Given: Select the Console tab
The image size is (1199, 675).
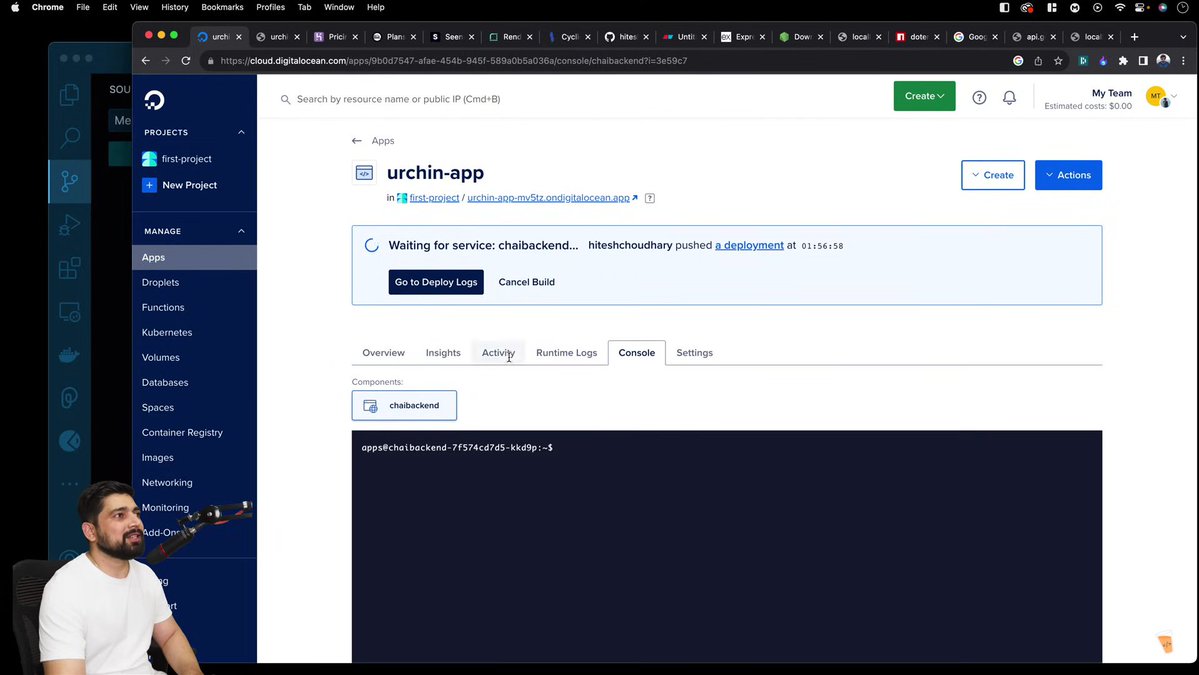Looking at the screenshot, I should (636, 353).
